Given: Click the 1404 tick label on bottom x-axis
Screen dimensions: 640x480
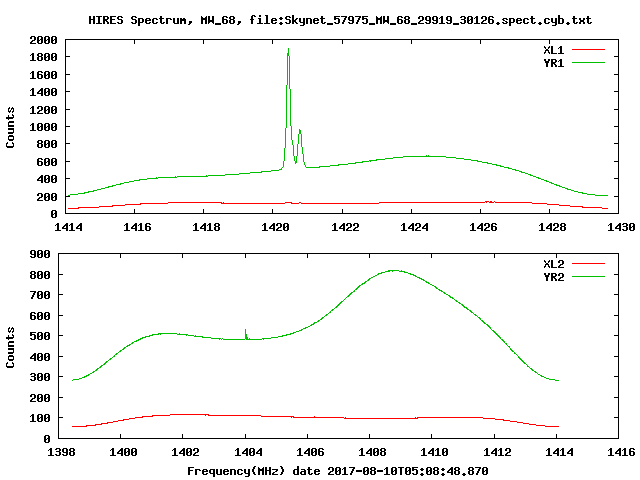Looking at the screenshot, I should click(248, 452).
